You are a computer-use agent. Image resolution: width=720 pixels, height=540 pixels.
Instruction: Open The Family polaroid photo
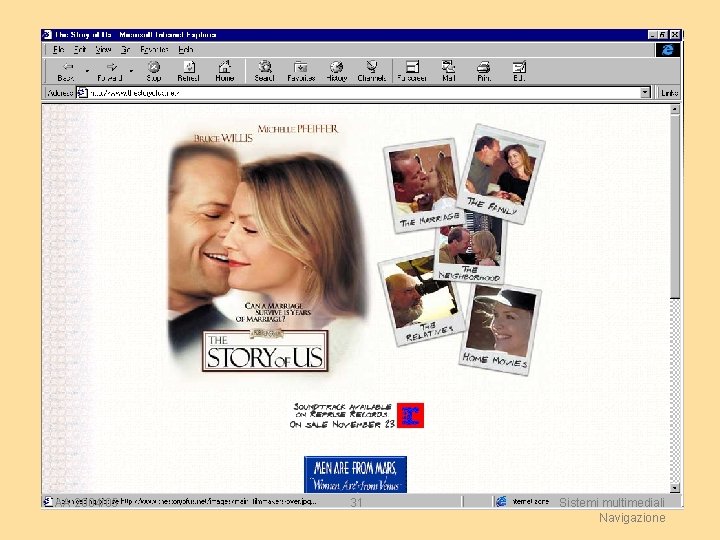tap(501, 174)
